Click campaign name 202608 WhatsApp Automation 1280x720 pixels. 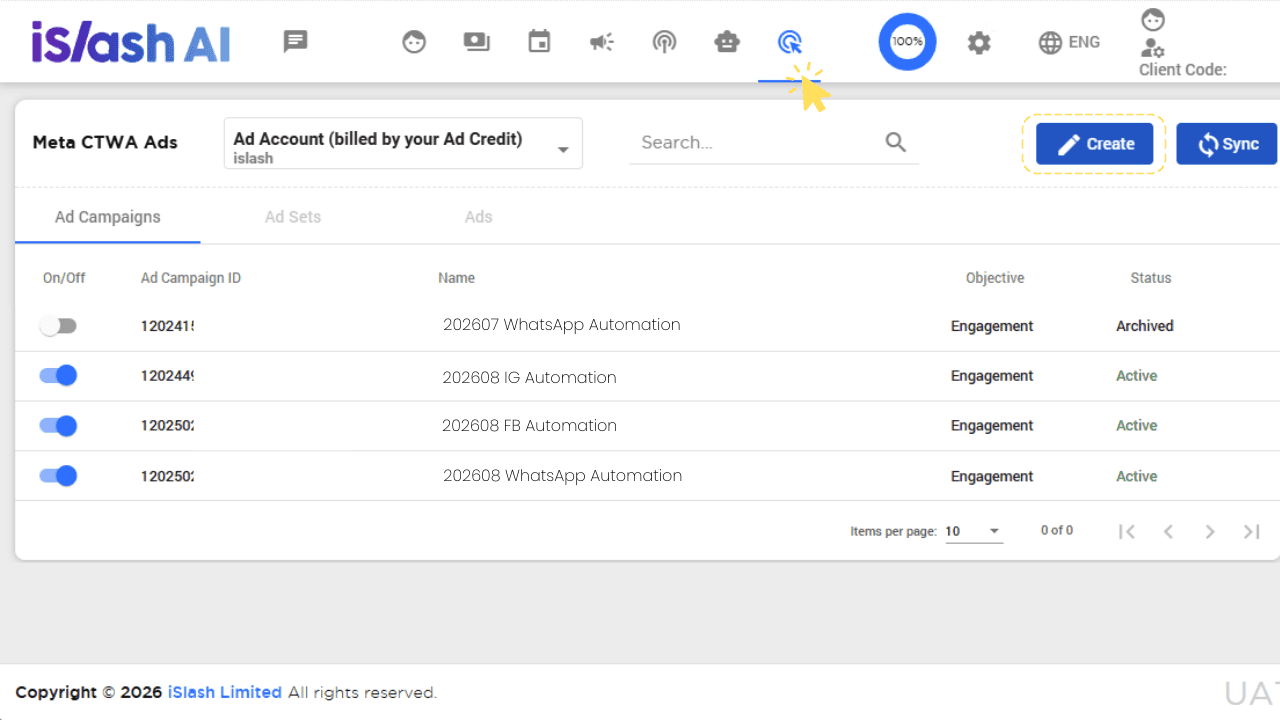pyautogui.click(x=563, y=476)
